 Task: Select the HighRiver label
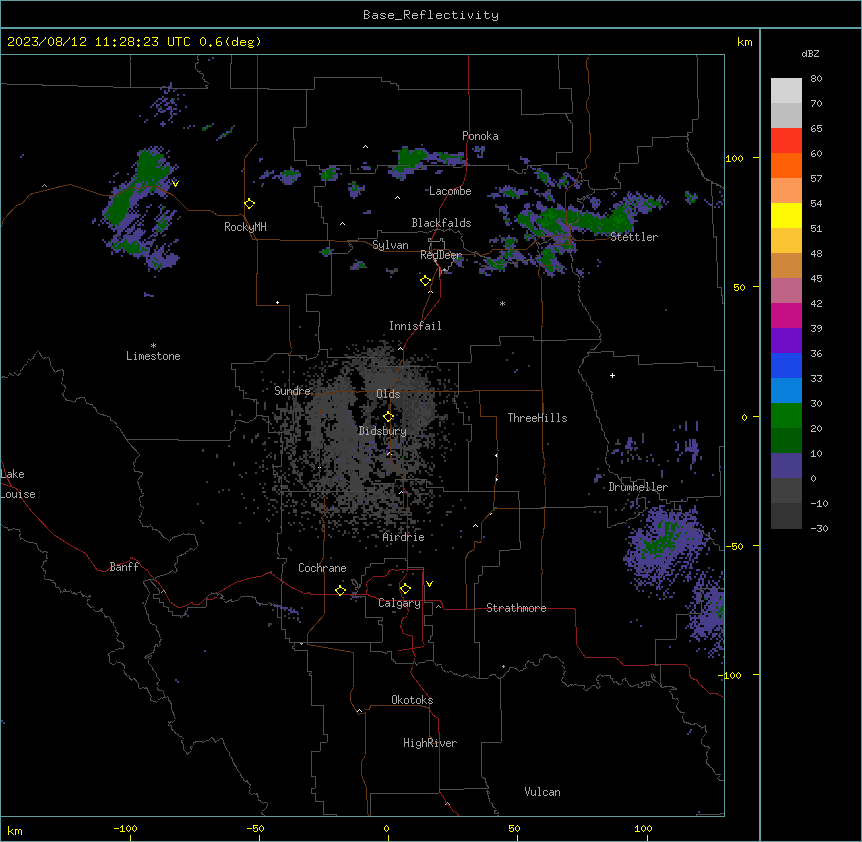point(430,743)
